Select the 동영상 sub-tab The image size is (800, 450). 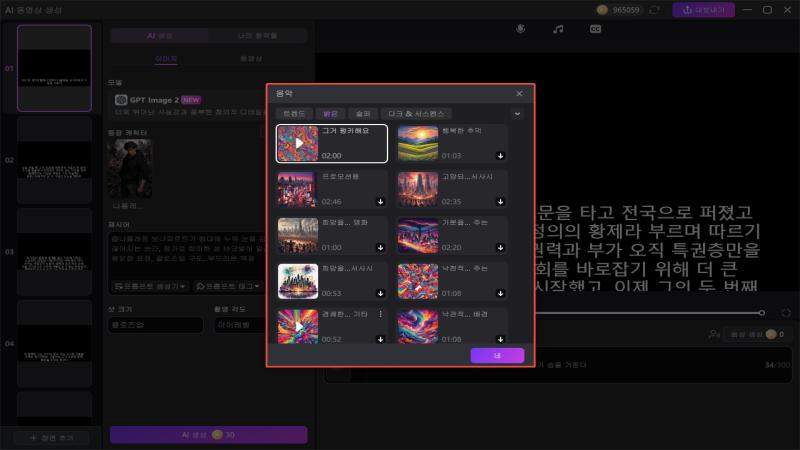click(x=251, y=59)
